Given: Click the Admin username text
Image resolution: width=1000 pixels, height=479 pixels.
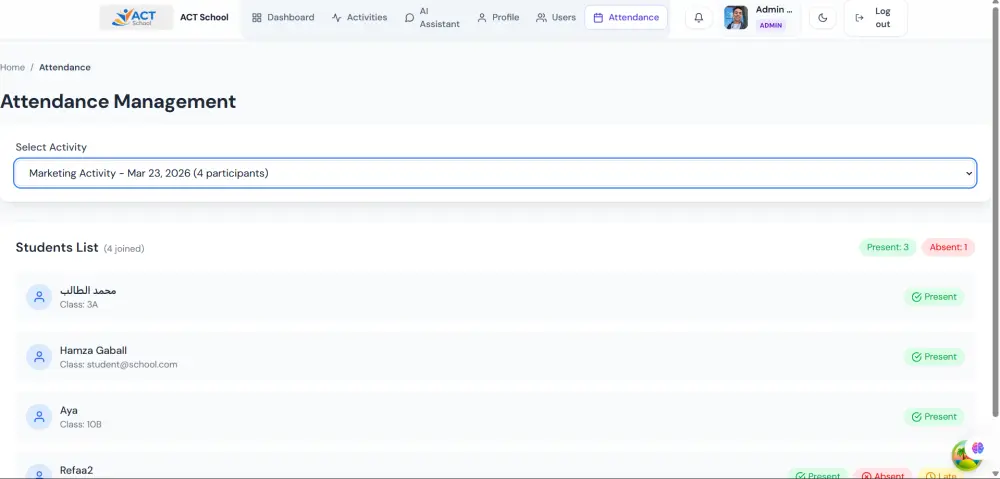Looking at the screenshot, I should pyautogui.click(x=774, y=10).
